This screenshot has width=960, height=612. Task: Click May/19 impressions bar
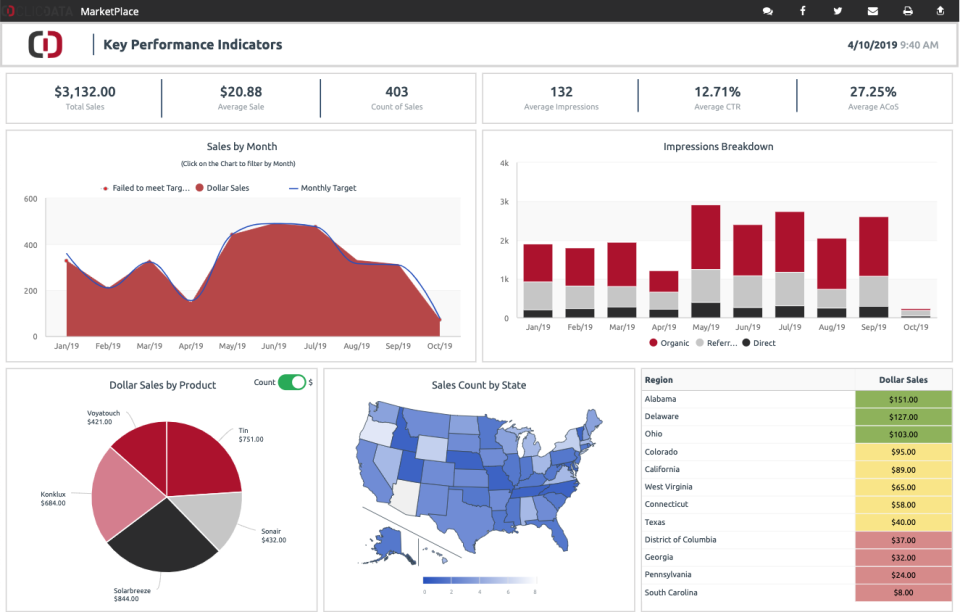point(705,261)
